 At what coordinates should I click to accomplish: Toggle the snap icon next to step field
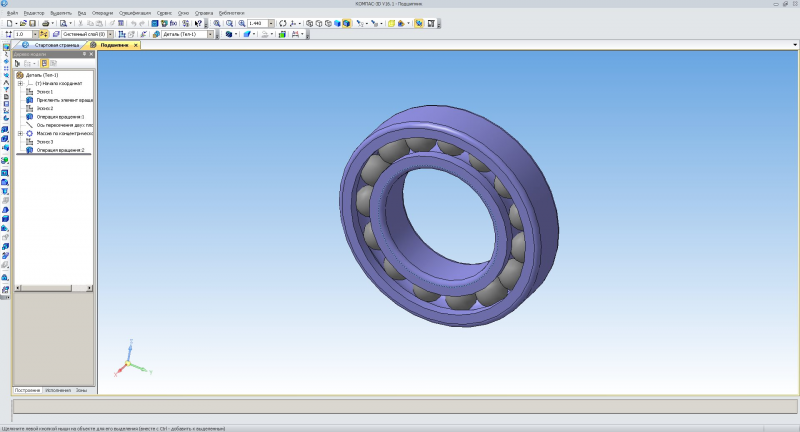[44, 34]
